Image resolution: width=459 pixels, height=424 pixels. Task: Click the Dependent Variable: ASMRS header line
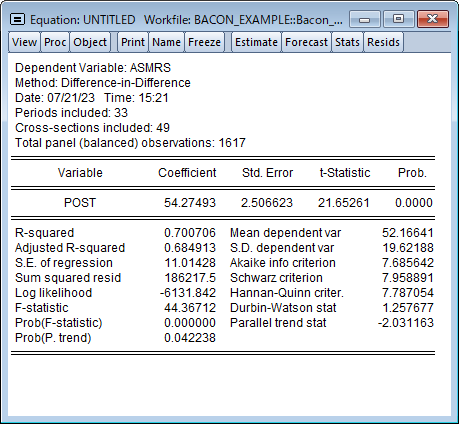click(x=93, y=68)
